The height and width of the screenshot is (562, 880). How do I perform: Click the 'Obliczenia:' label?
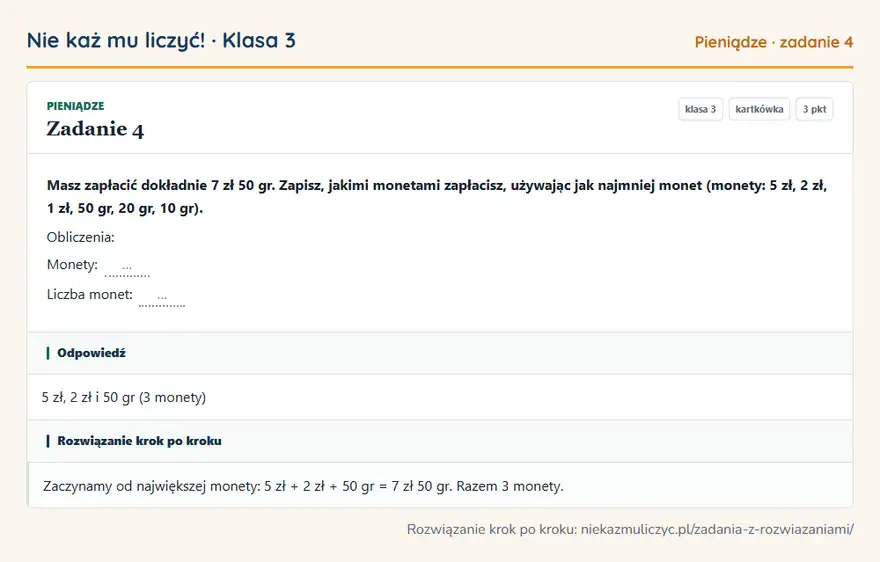click(80, 237)
